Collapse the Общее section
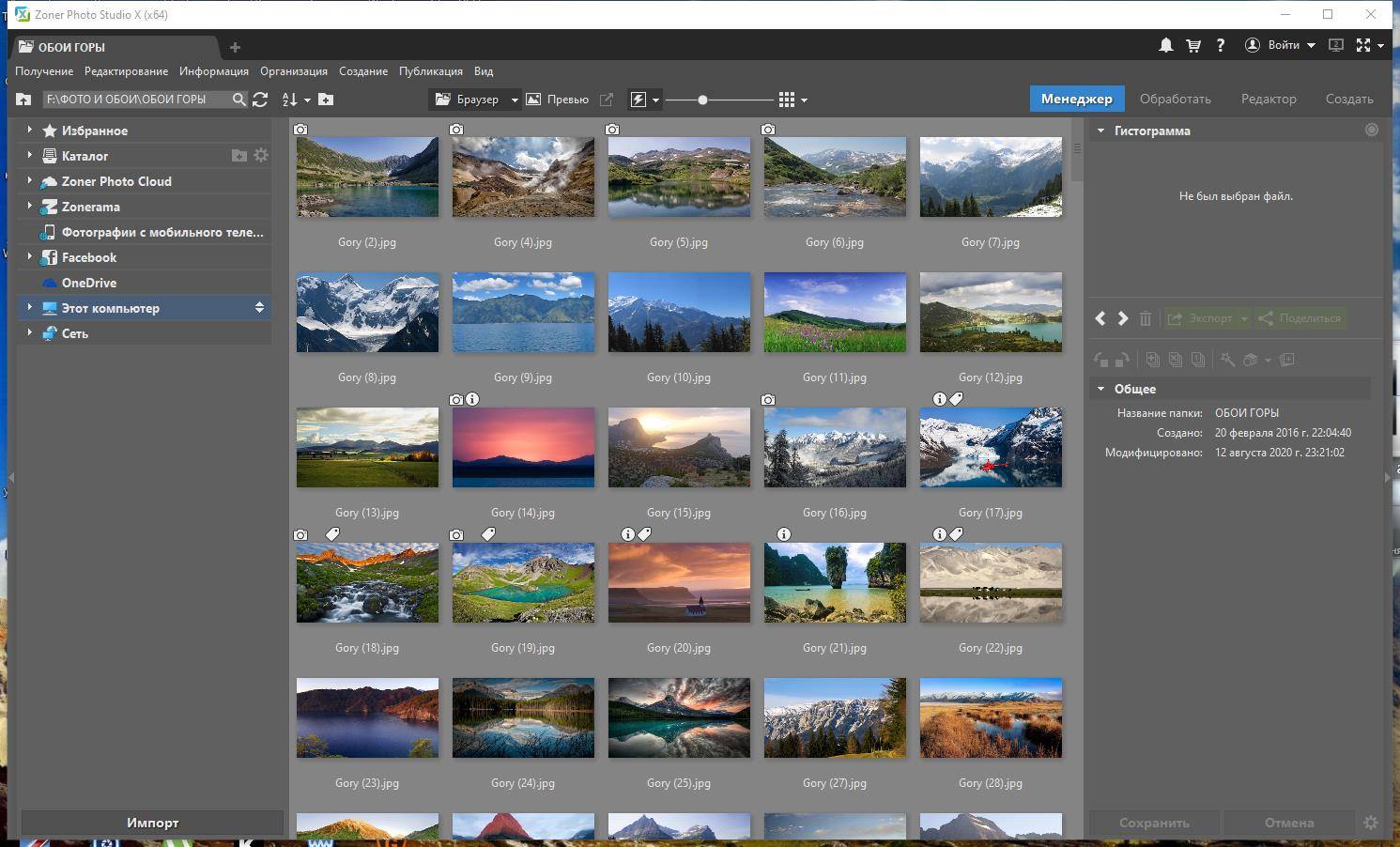 point(1100,389)
